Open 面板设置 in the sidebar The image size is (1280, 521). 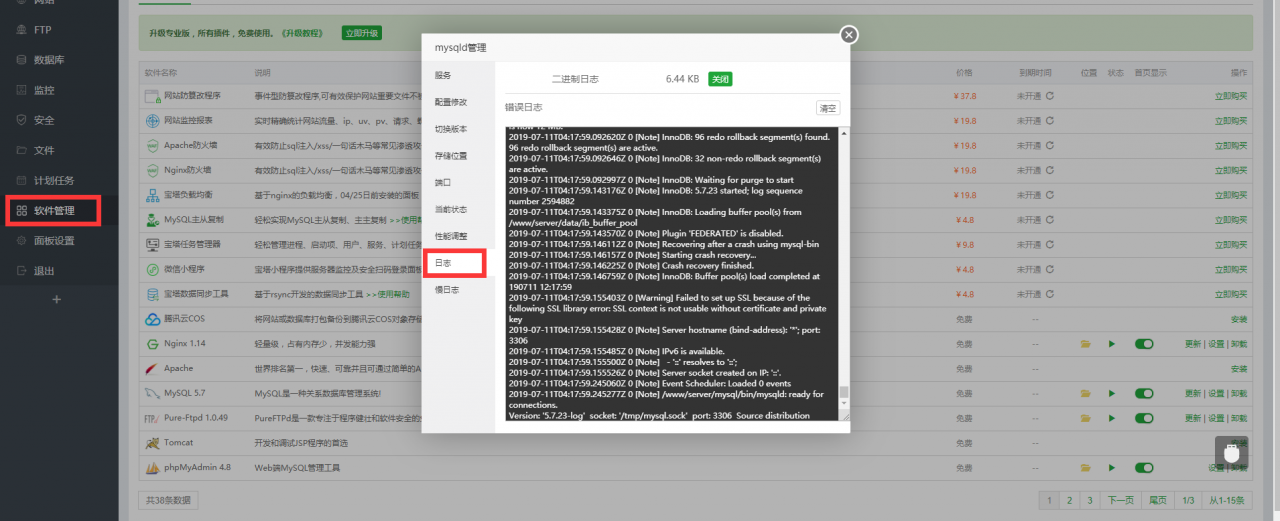pos(54,241)
